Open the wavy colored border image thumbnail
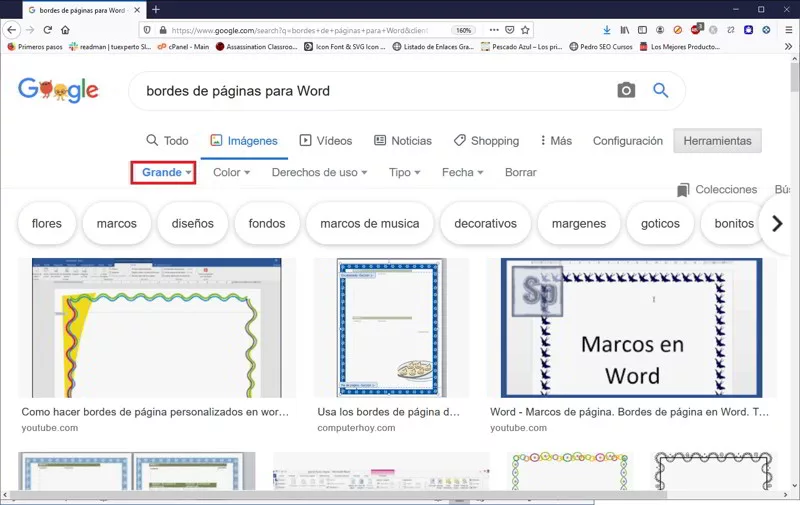Image resolution: width=800 pixels, height=505 pixels. [x=157, y=328]
